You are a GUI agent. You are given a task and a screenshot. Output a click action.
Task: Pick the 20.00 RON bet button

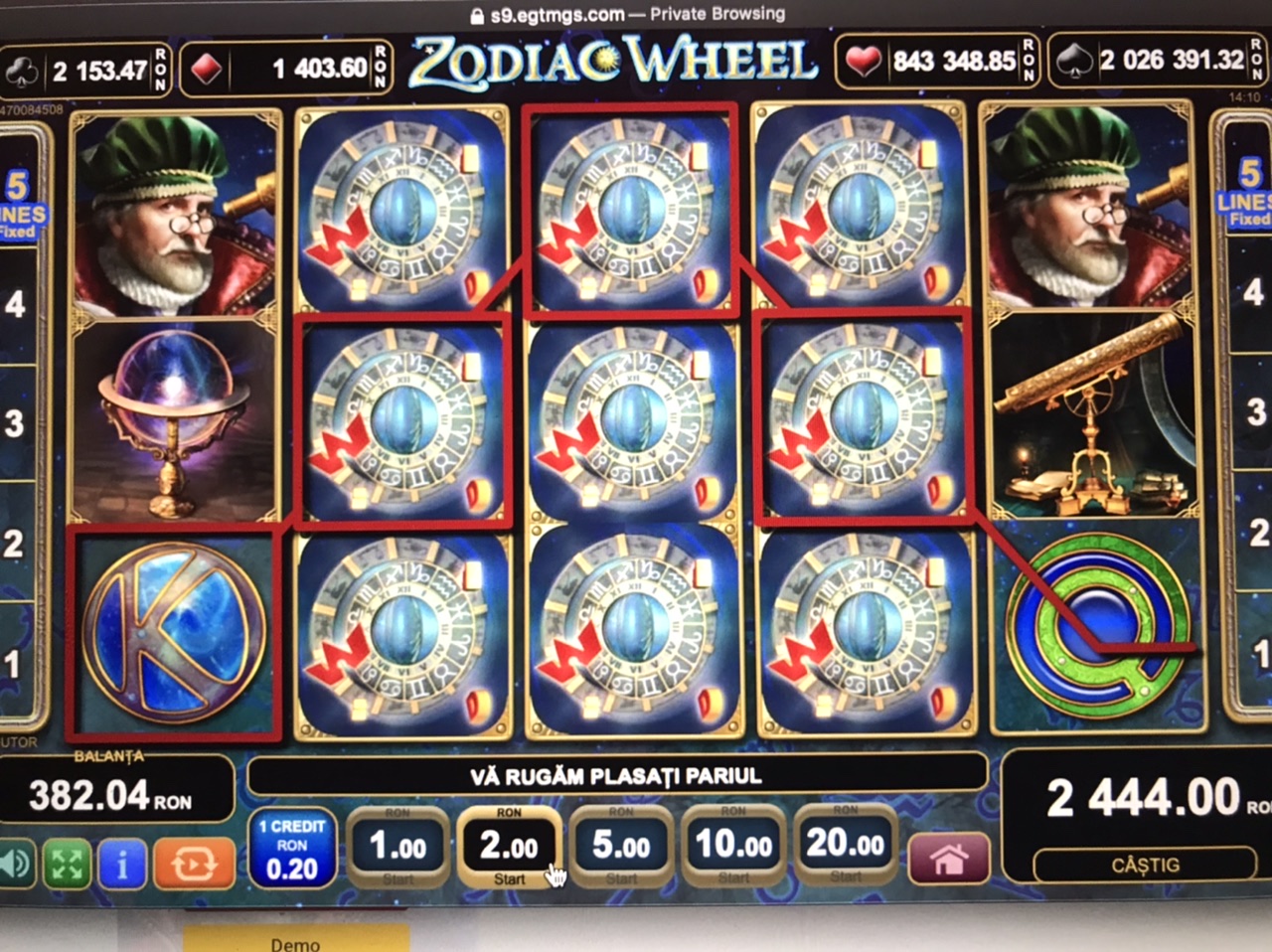click(x=846, y=846)
